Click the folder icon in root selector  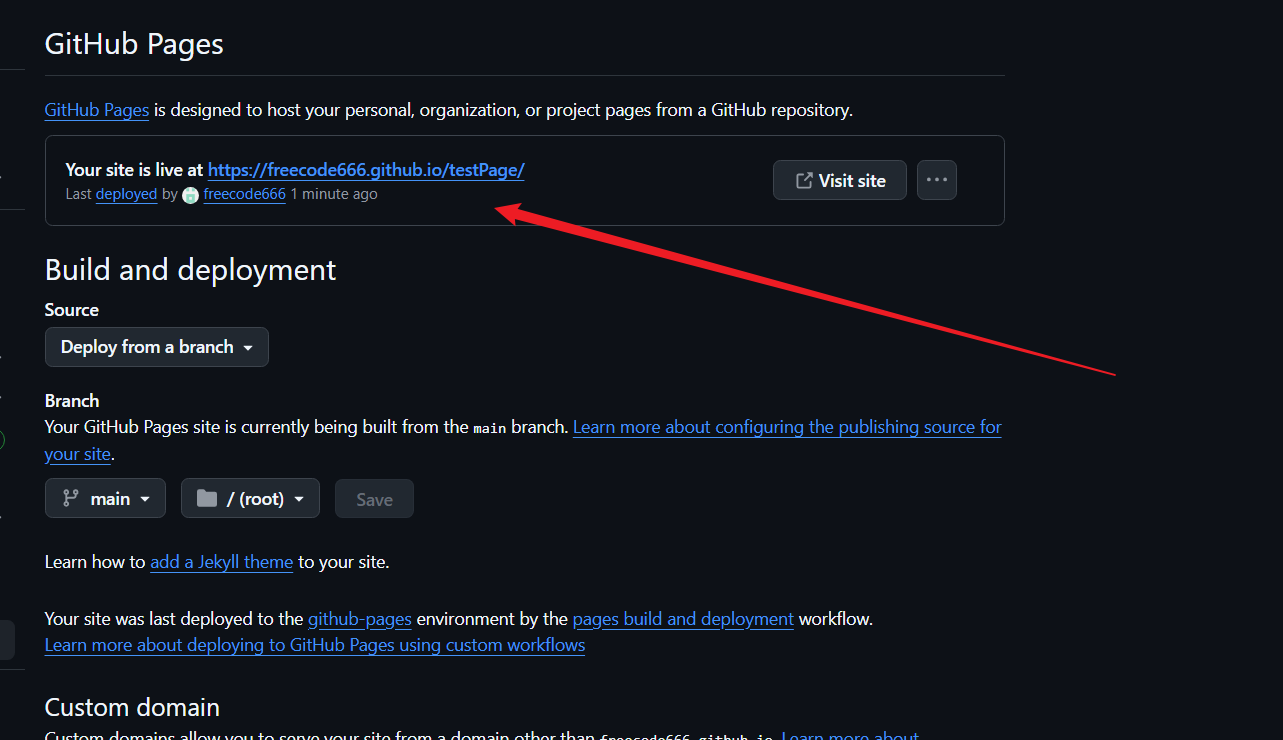point(207,498)
